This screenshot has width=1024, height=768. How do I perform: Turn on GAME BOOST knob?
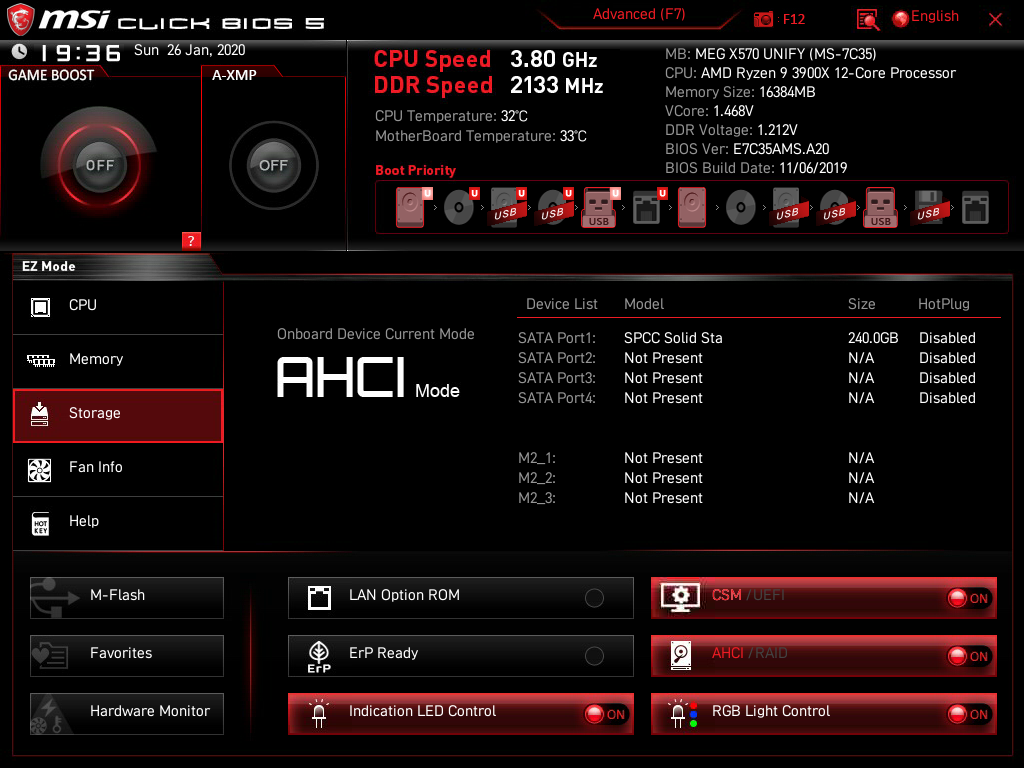[99, 165]
